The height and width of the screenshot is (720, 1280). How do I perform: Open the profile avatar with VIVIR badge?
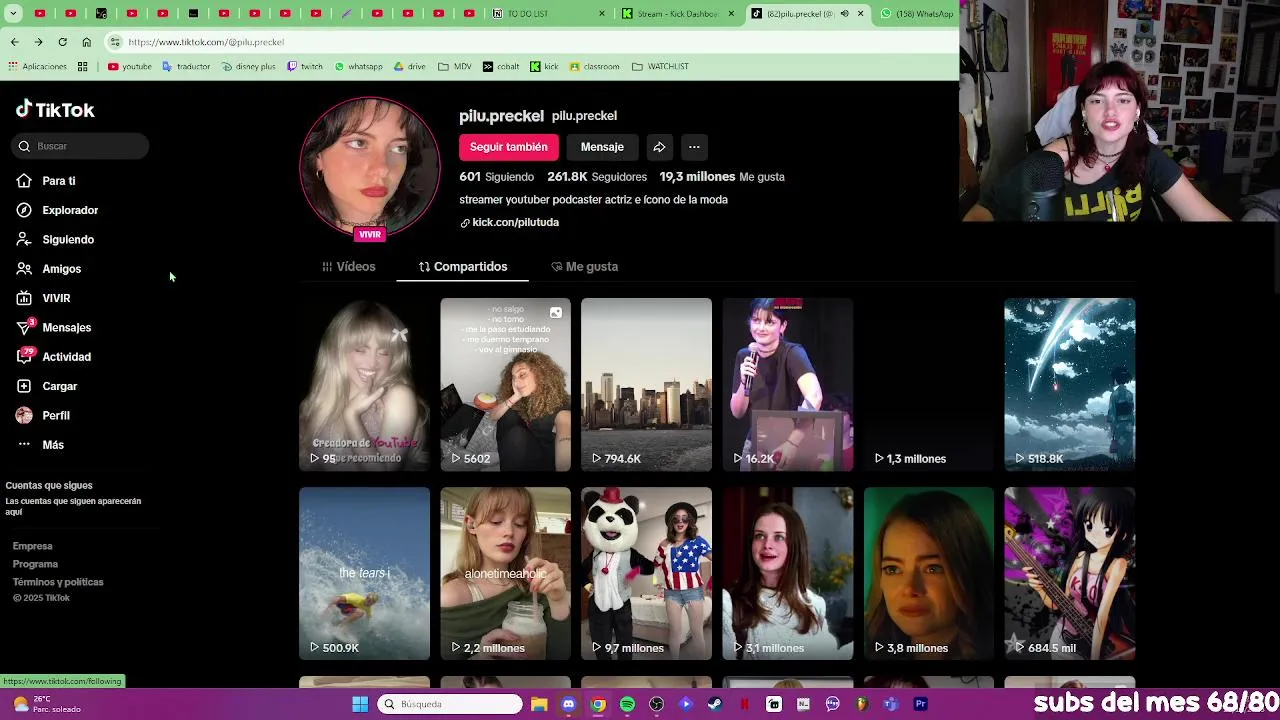click(x=370, y=168)
